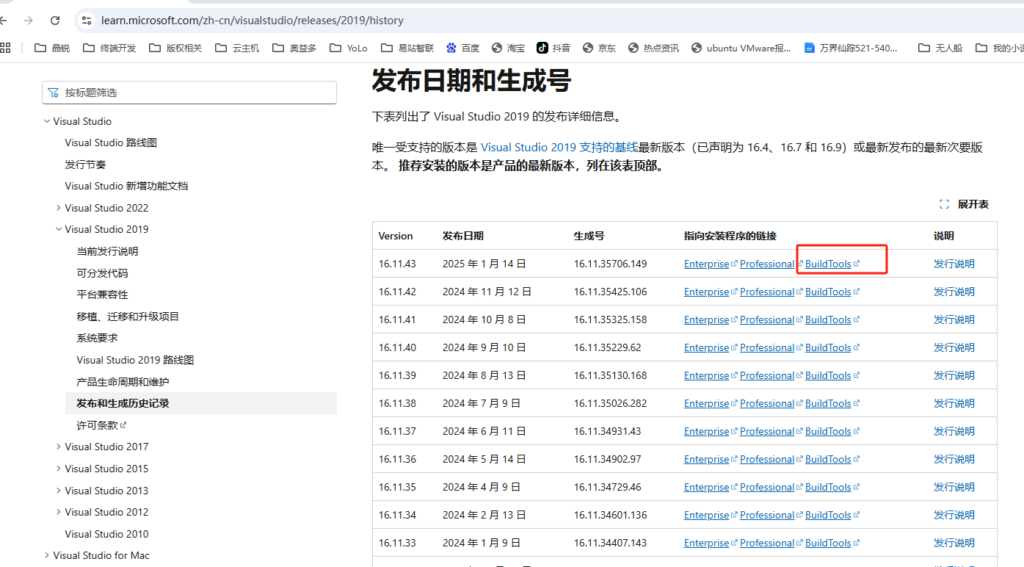Open the 万界仙踪 bookmark
Viewport: 1024px width, 567px height.
pyautogui.click(x=850, y=48)
